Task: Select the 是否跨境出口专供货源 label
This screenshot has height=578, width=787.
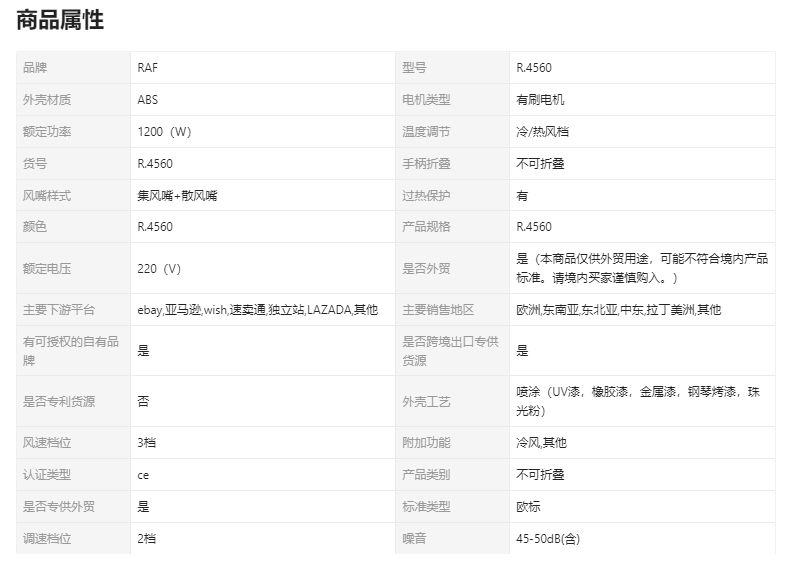Action: click(449, 351)
